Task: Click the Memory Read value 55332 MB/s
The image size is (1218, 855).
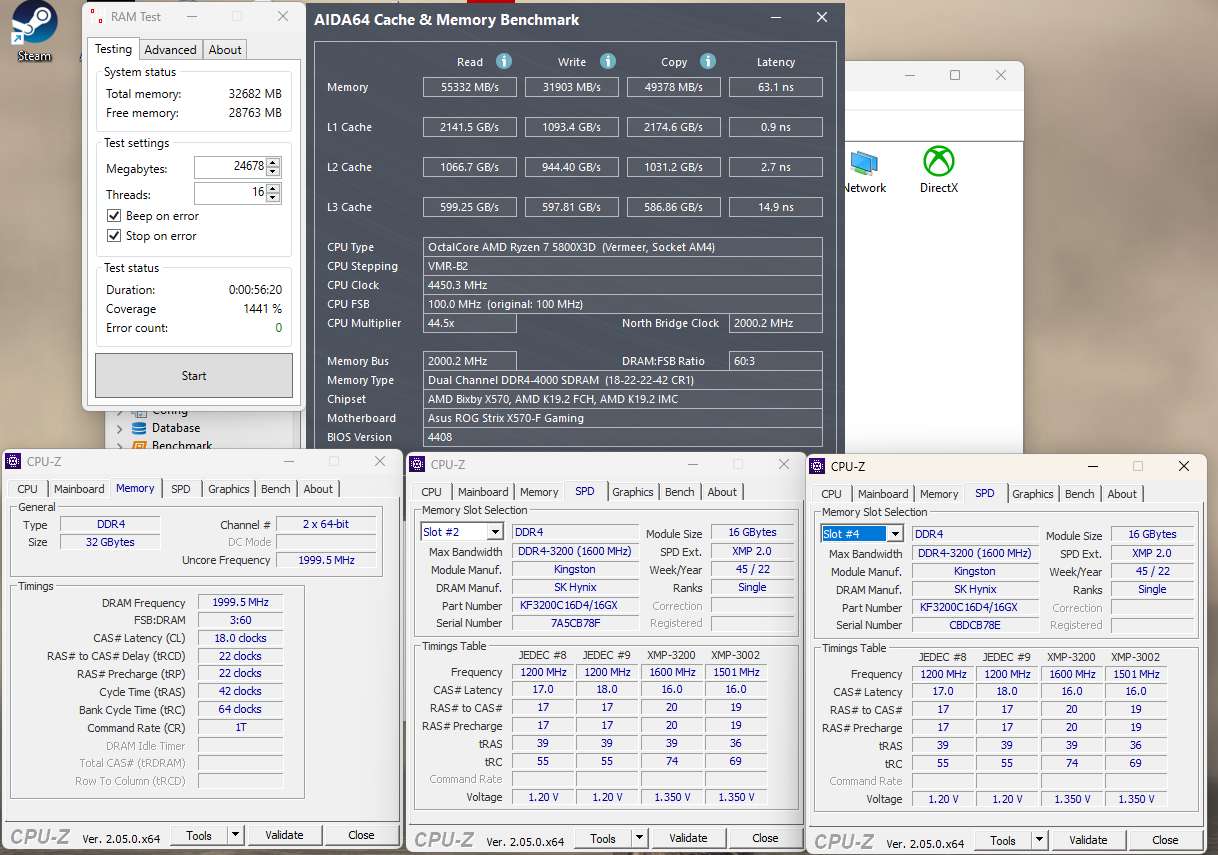Action: point(470,87)
